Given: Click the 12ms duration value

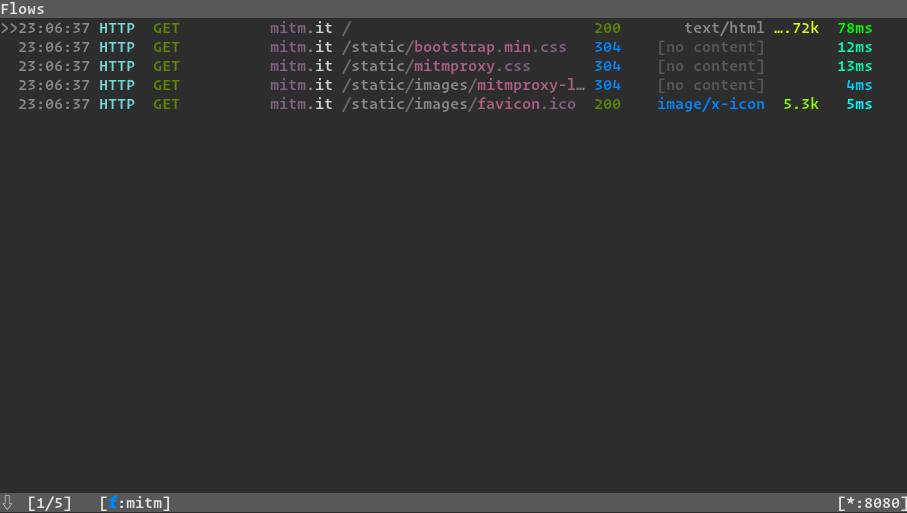Looking at the screenshot, I should 854,48.
